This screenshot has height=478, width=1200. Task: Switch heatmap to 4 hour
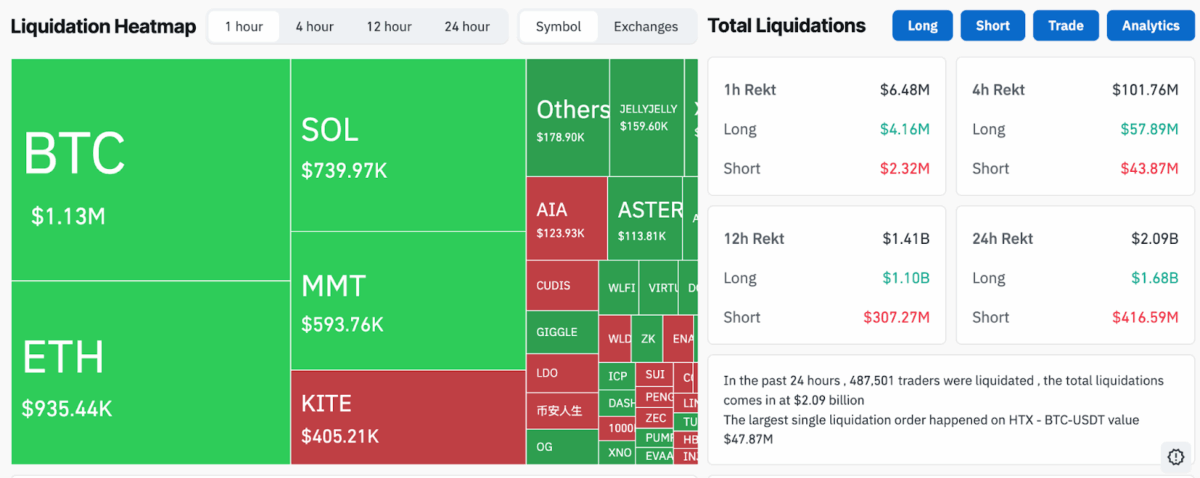314,27
